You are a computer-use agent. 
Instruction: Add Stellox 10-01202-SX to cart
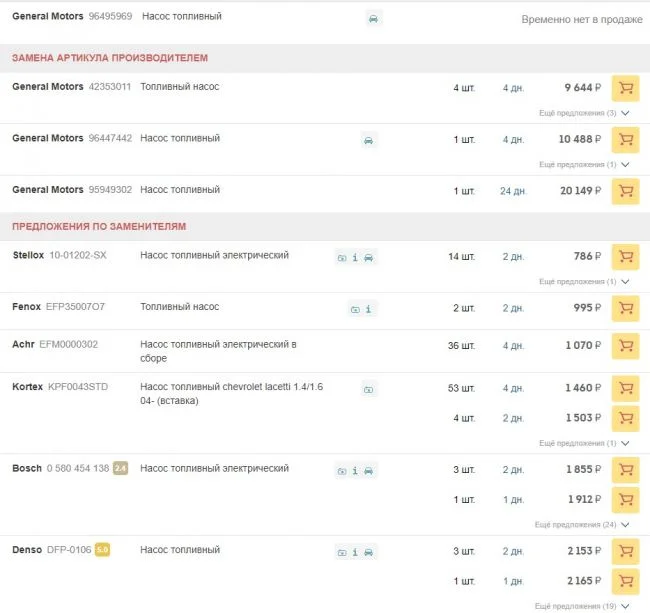coord(625,257)
